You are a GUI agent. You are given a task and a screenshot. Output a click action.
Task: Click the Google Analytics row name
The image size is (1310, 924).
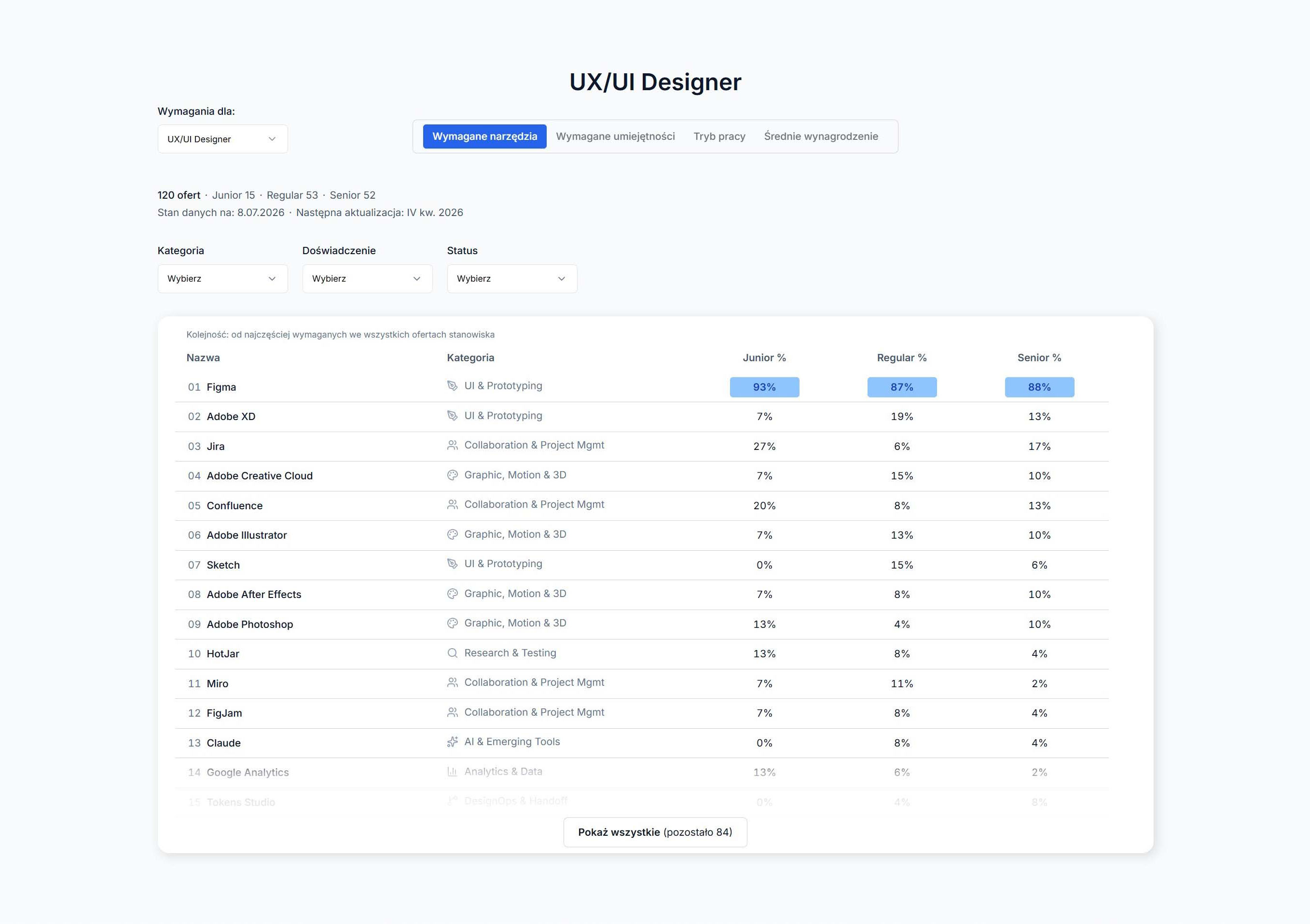click(248, 772)
